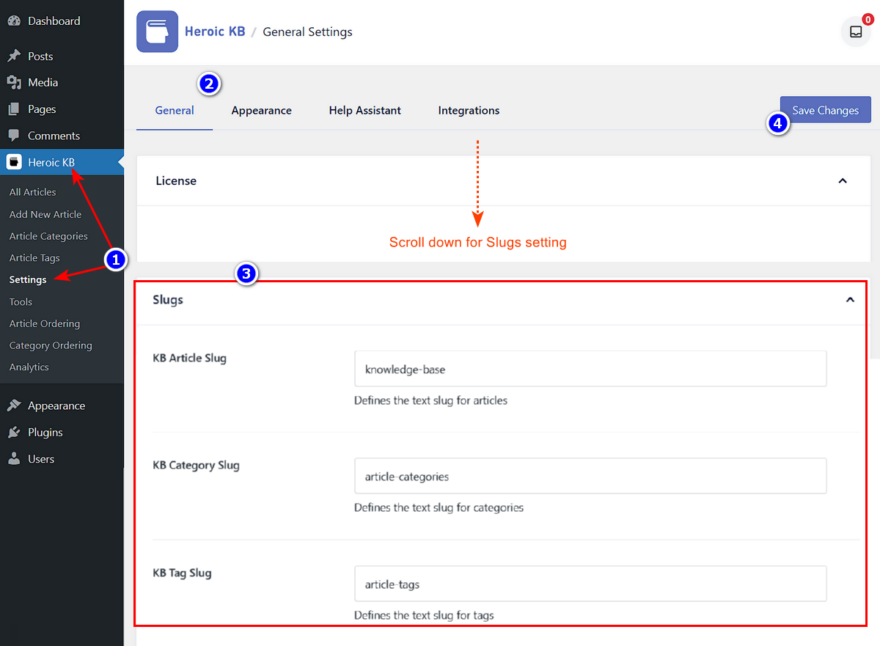Open the Add New Article link
880x646 pixels.
coord(45,214)
